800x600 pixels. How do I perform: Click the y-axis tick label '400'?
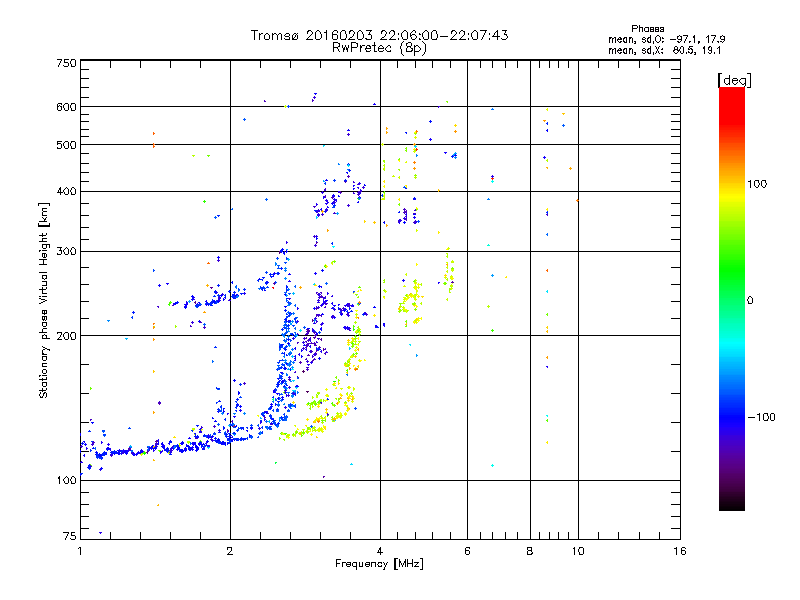[x=67, y=192]
